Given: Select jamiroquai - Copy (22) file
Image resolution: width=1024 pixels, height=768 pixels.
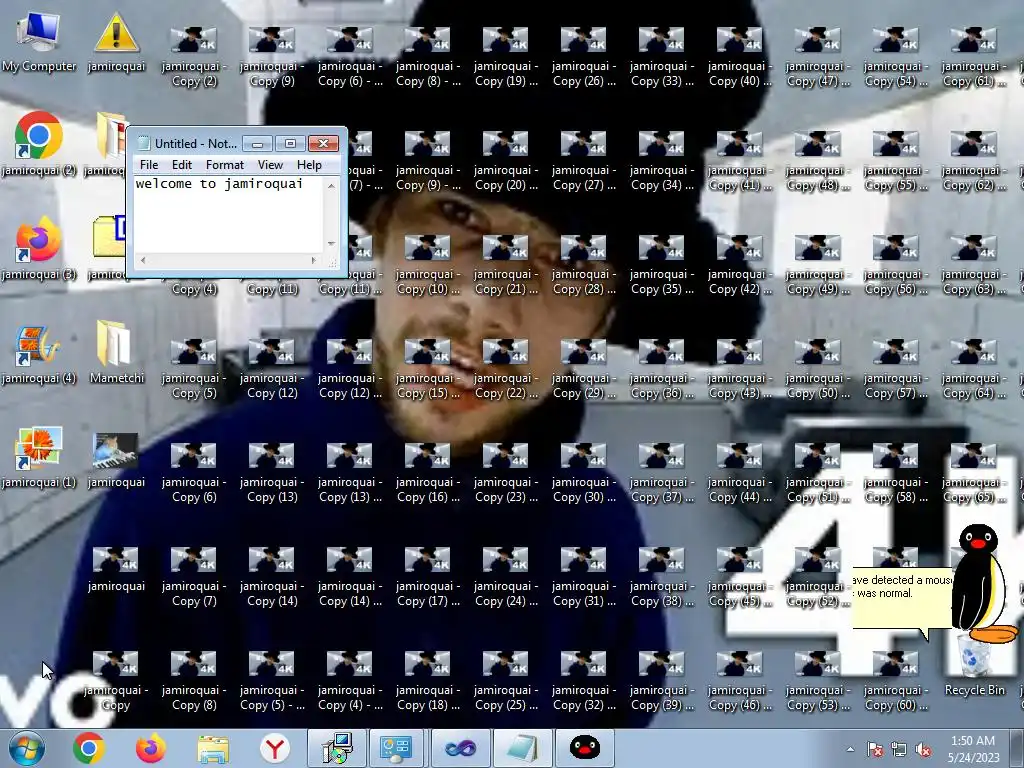Looking at the screenshot, I should pos(506,369).
